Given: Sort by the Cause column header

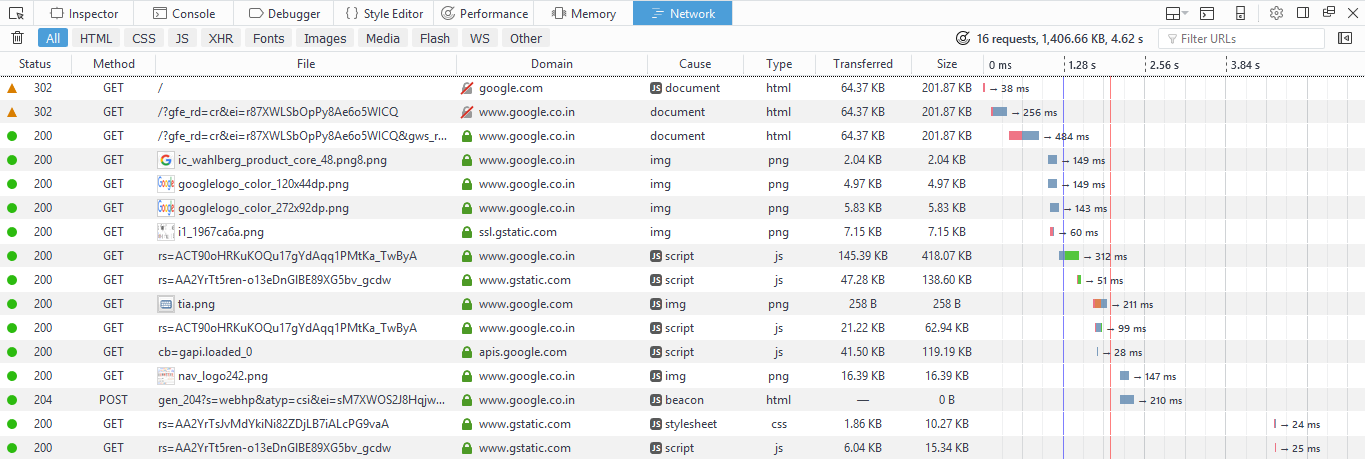Looking at the screenshot, I should pos(695,64).
